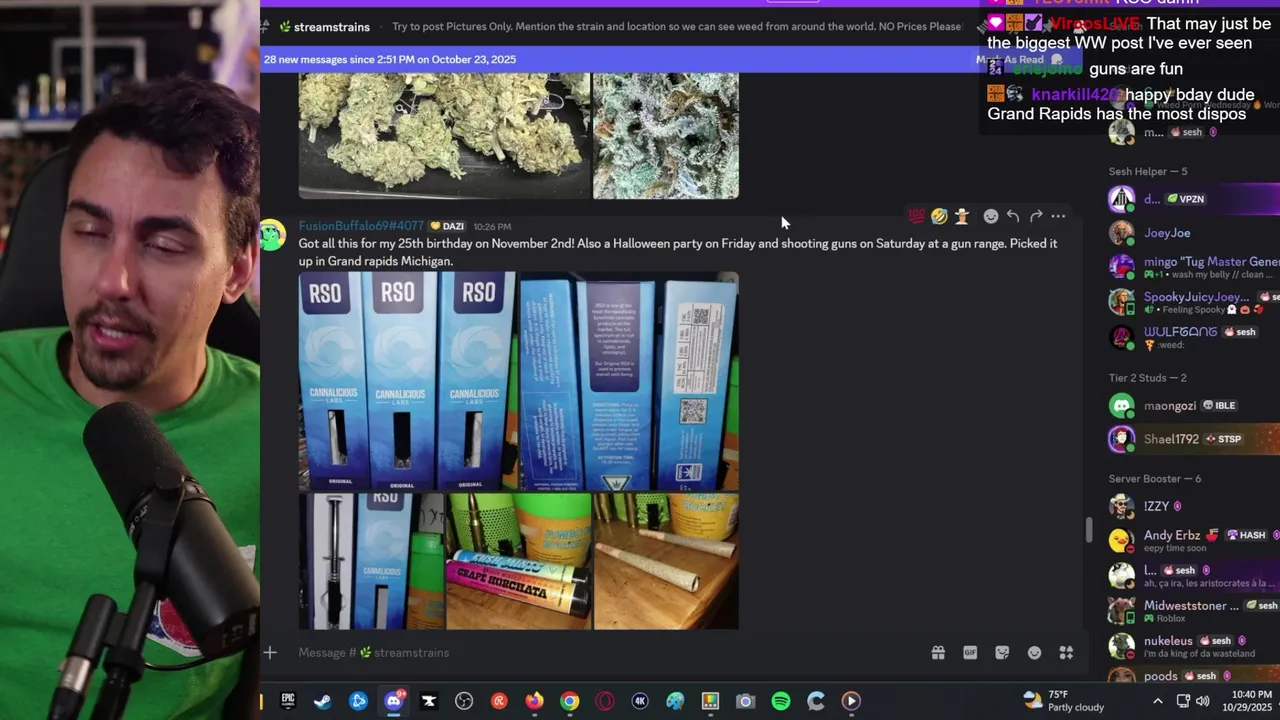Screen dimensions: 1280x720
Task: Select member nukeleus in member list
Action: (x=1192, y=646)
